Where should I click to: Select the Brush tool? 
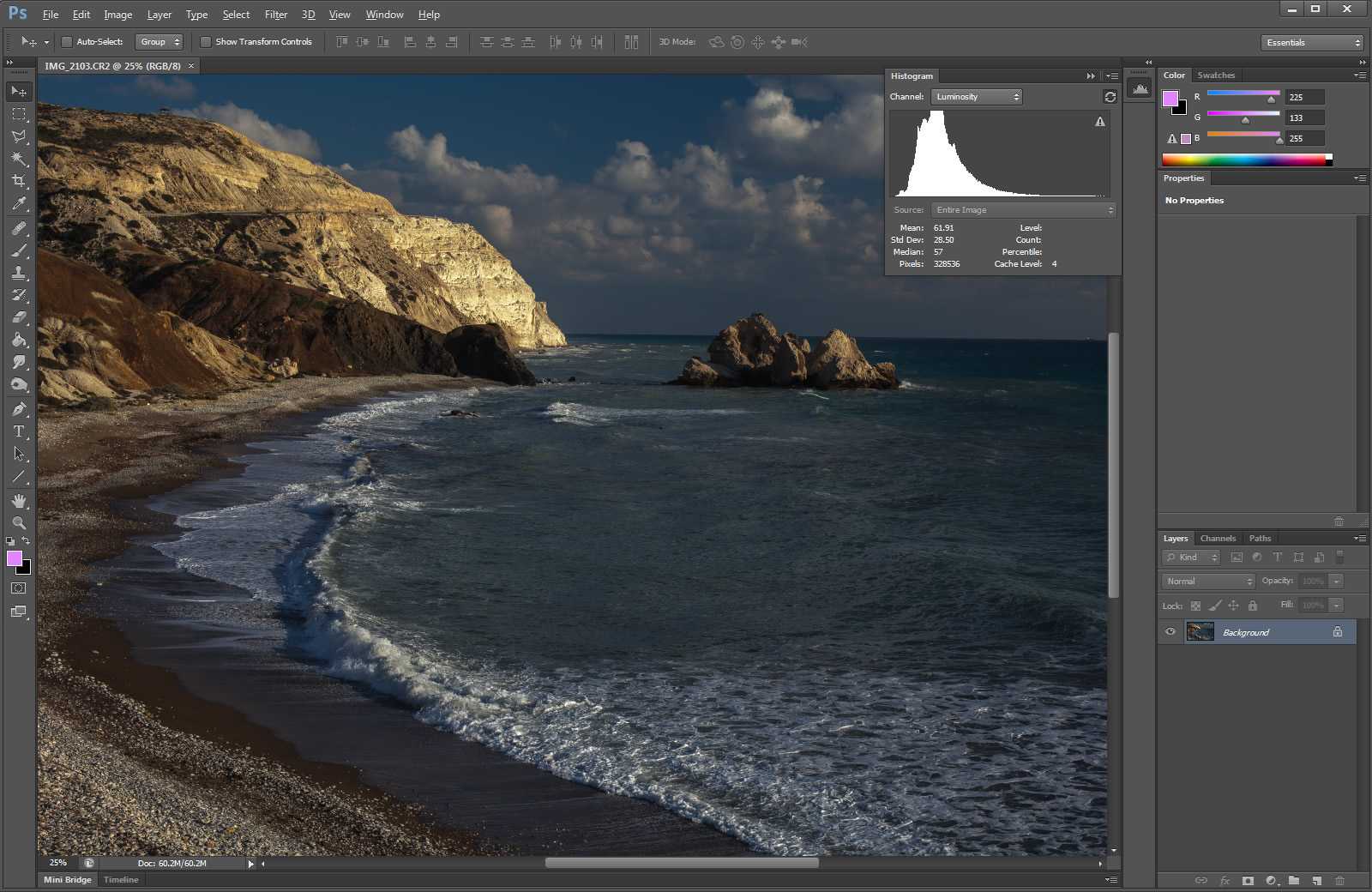click(19, 250)
